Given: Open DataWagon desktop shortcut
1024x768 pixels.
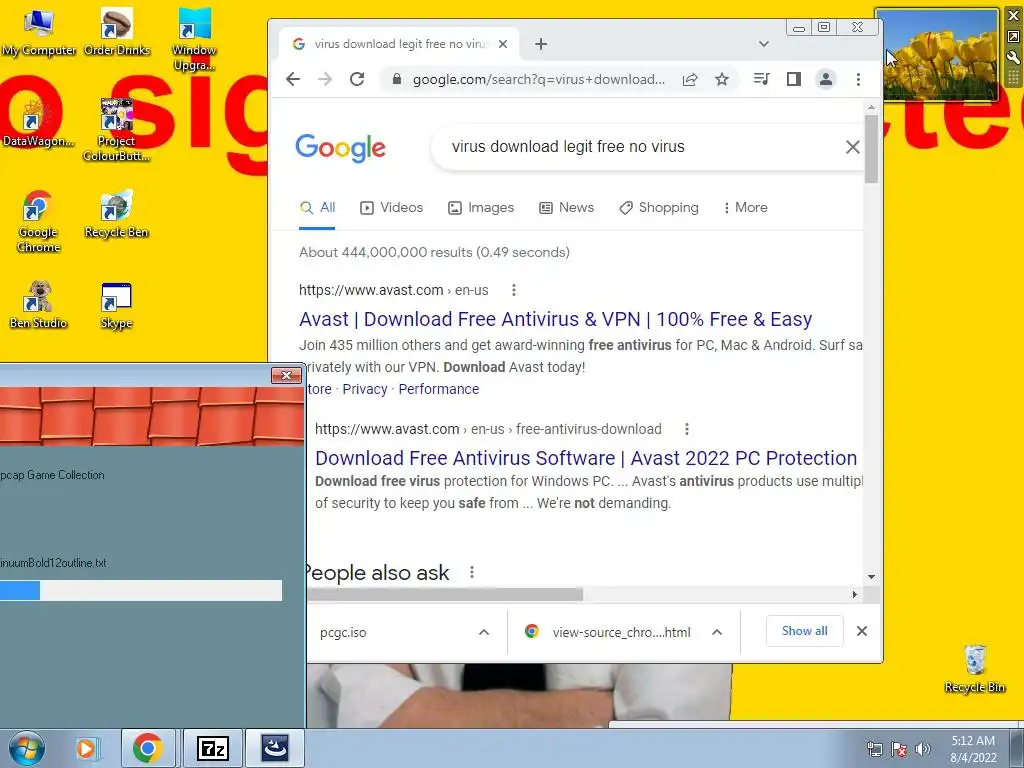Looking at the screenshot, I should [38, 124].
